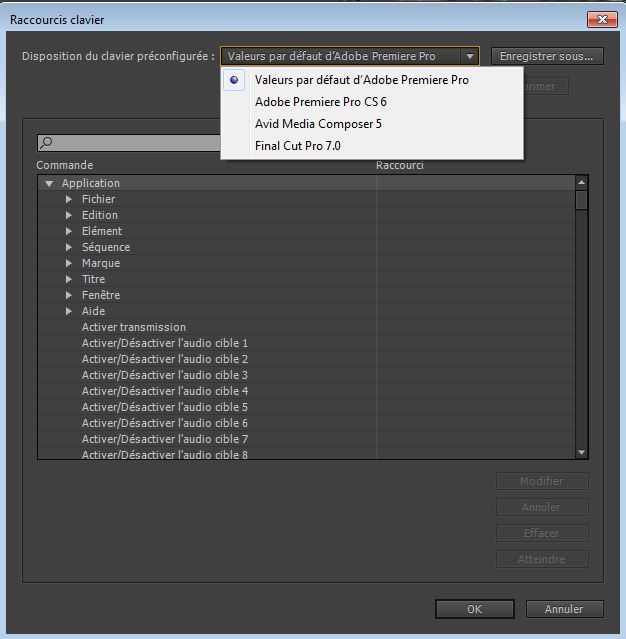Image resolution: width=626 pixels, height=639 pixels.
Task: Expand the Fenêtre category
Action: click(69, 295)
